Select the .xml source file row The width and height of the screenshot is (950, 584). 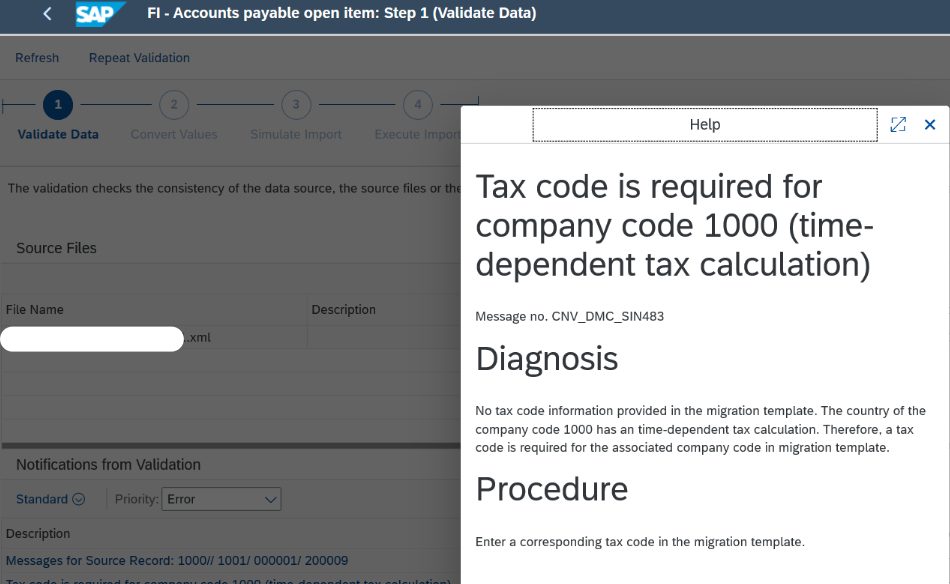click(x=230, y=337)
